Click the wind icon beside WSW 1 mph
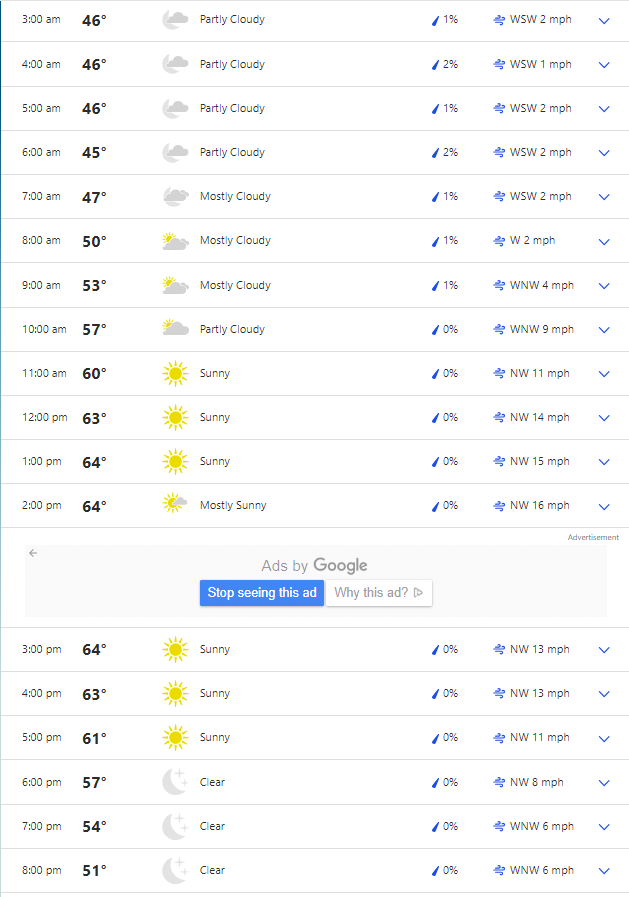Image resolution: width=629 pixels, height=897 pixels. (x=499, y=64)
